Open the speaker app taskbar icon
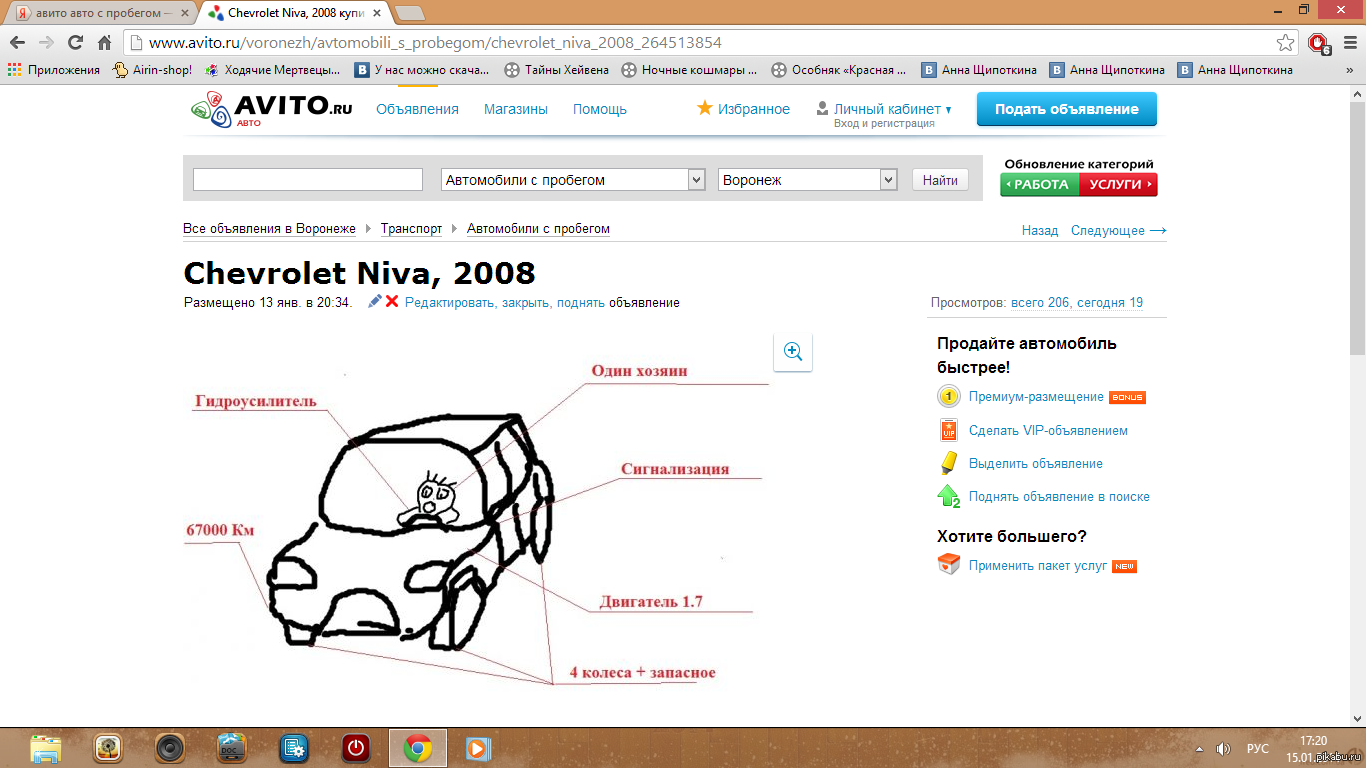1366x768 pixels. point(170,748)
